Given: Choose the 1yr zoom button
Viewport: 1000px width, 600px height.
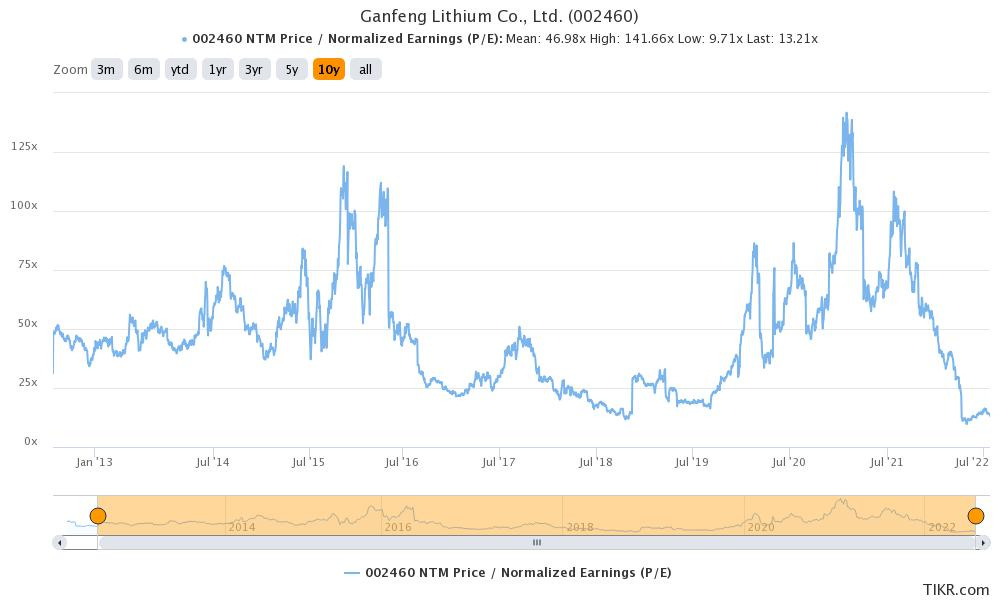Looking at the screenshot, I should [217, 70].
